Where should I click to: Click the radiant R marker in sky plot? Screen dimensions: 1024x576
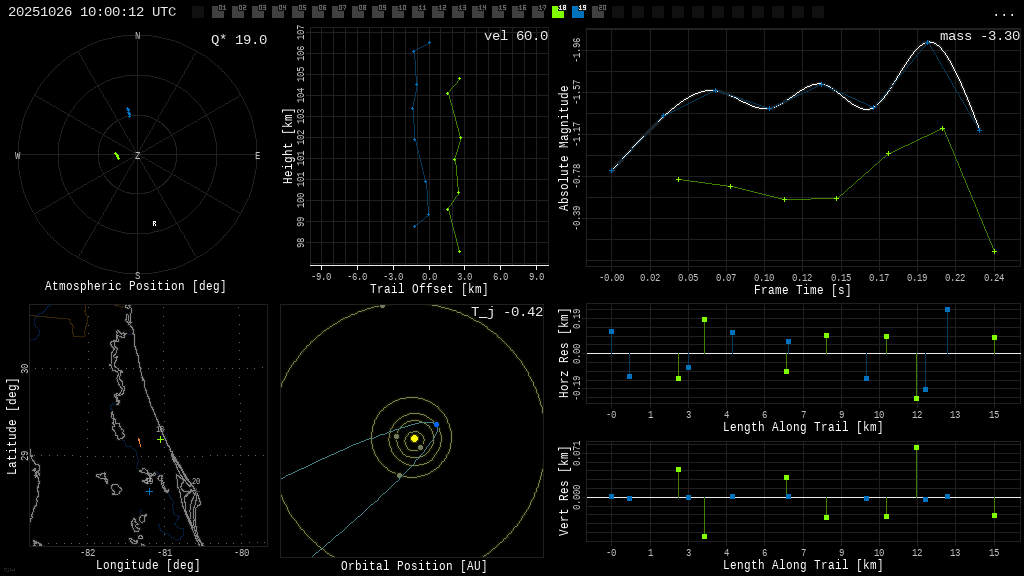[x=154, y=224]
